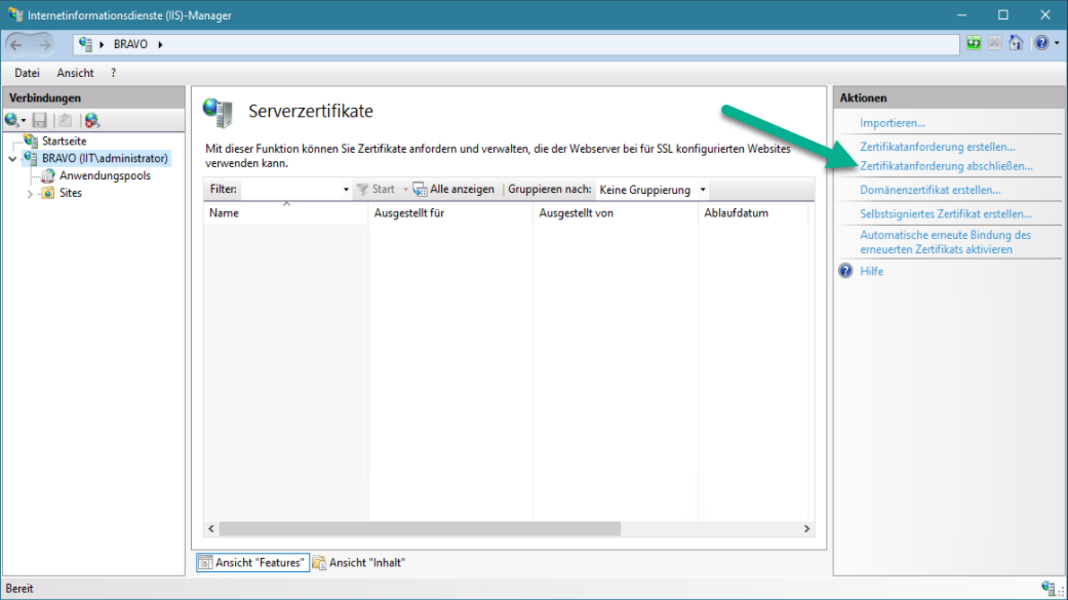Screen dimensions: 1068x600
Task: Click the green refresh page icon
Action: click(974, 44)
